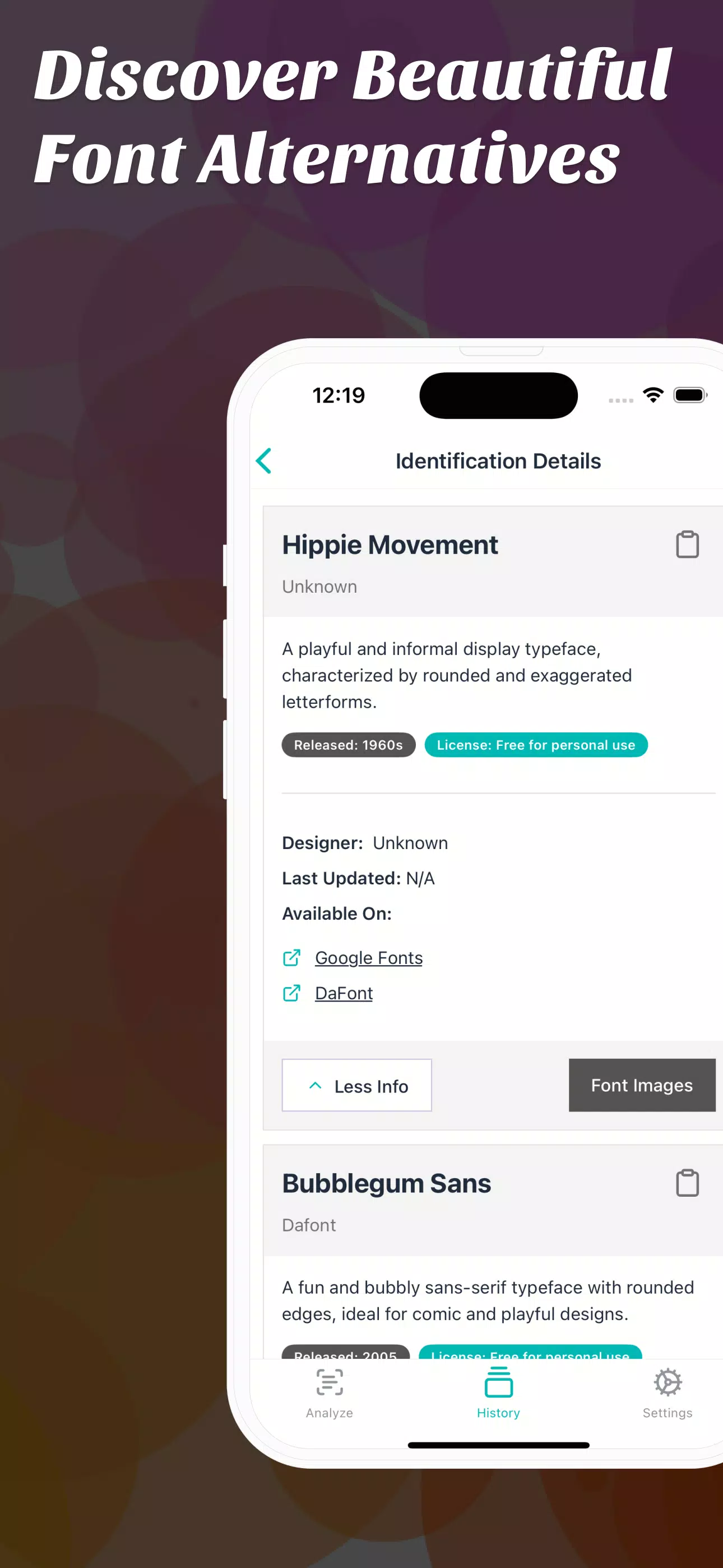Click the up chevron in Less Info
The image size is (723, 1568).
coord(315,1085)
